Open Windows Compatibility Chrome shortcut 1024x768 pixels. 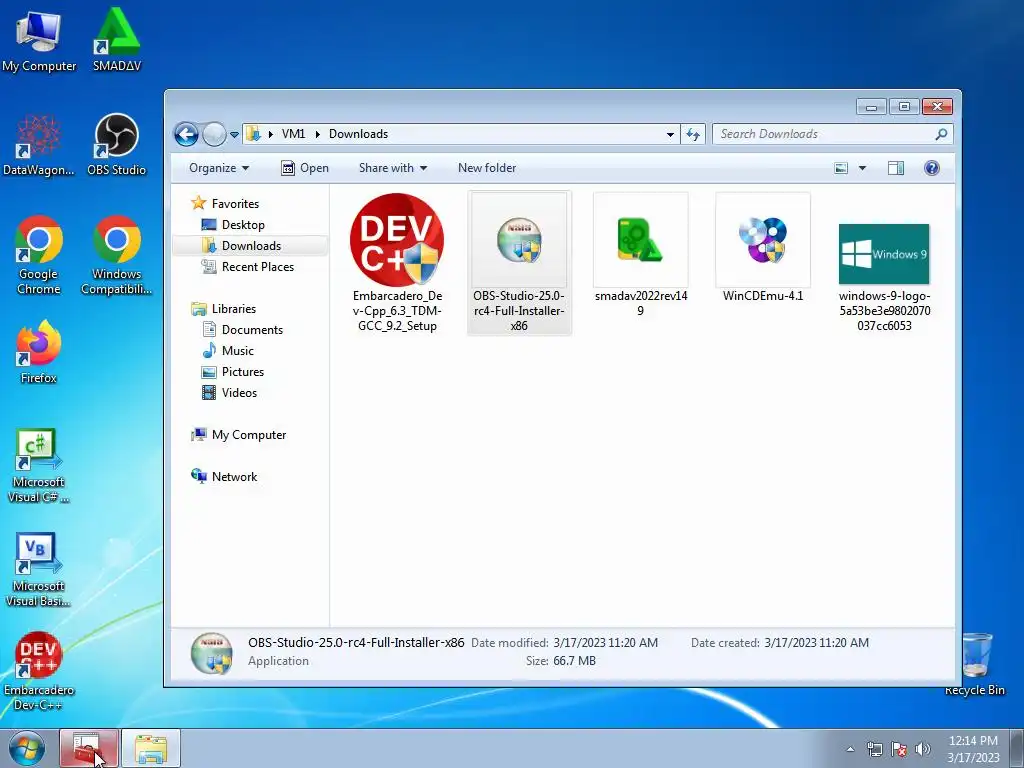click(116, 255)
